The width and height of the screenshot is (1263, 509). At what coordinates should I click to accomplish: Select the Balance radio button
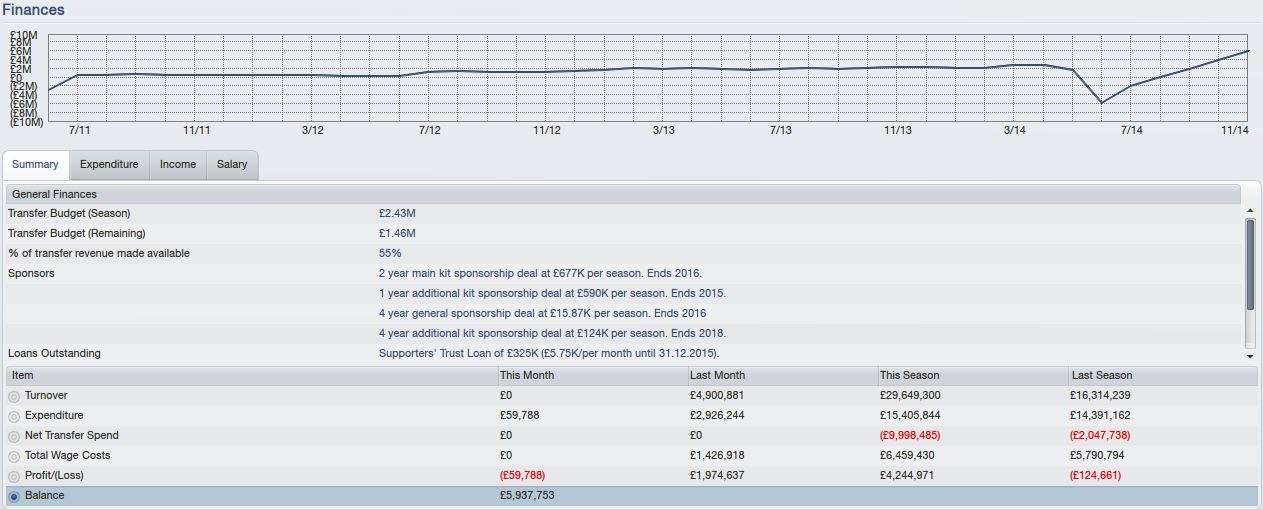(14, 497)
